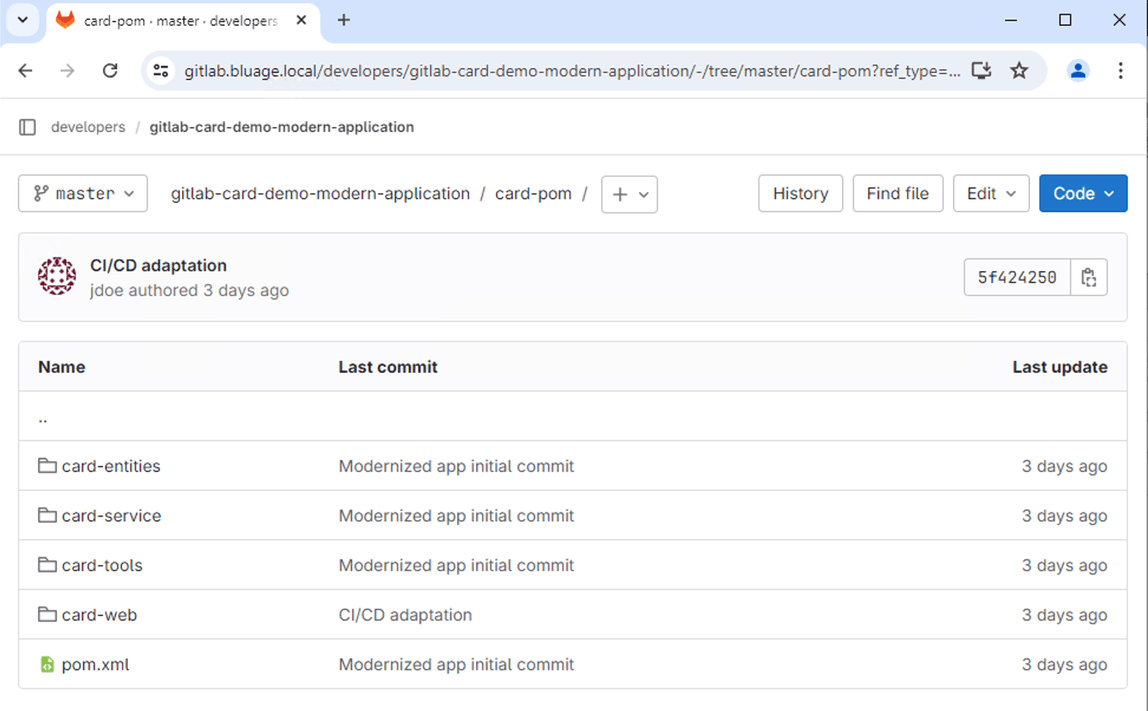
Task: Open the master branch selector
Action: pyautogui.click(x=83, y=193)
